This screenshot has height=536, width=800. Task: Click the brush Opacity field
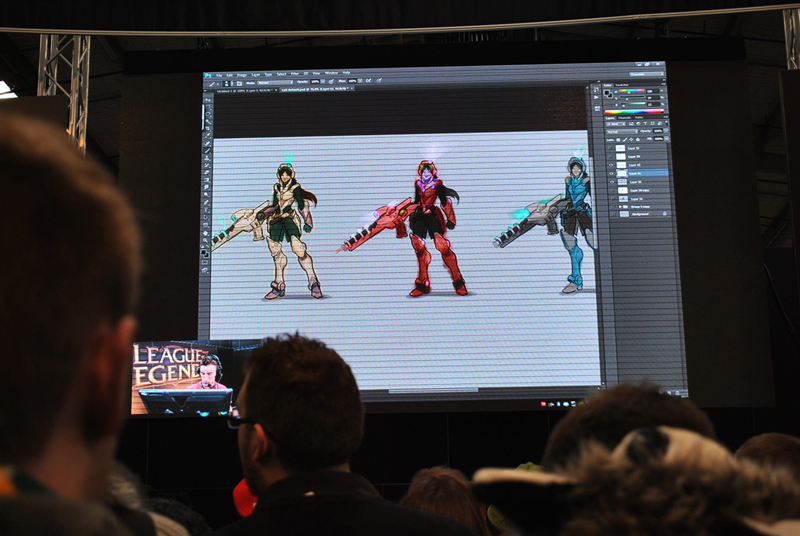pyautogui.click(x=315, y=82)
